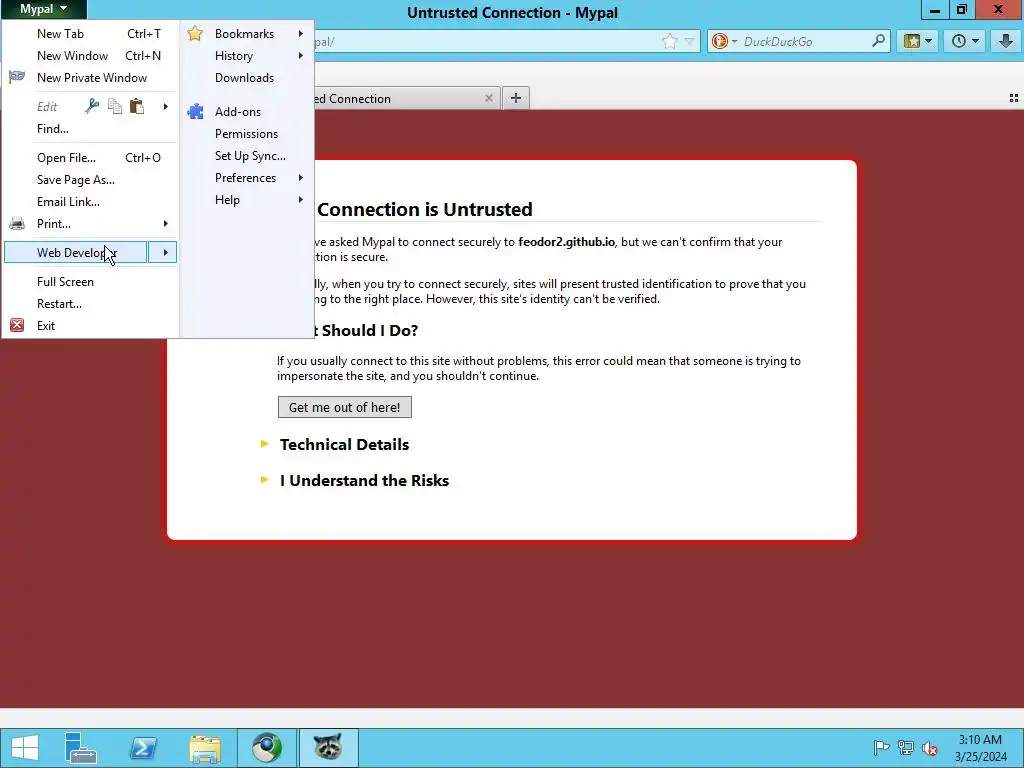Click the search magnifier icon
Screen dimensions: 1024x768
(879, 40)
